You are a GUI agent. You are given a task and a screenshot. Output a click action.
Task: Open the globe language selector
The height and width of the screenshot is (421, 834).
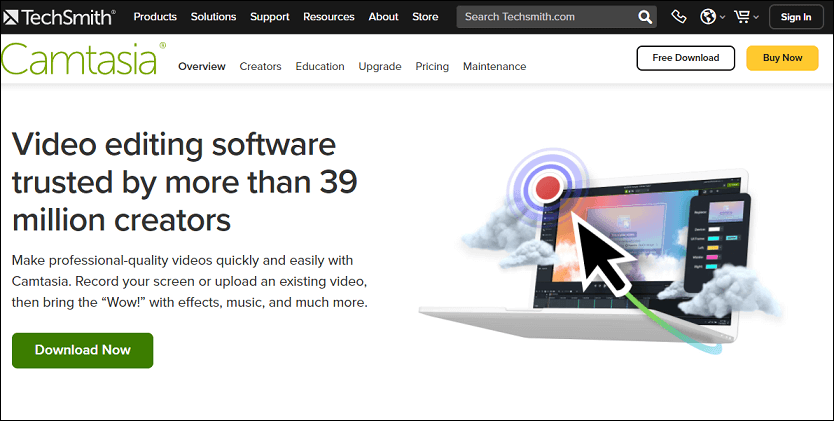[x=712, y=17]
